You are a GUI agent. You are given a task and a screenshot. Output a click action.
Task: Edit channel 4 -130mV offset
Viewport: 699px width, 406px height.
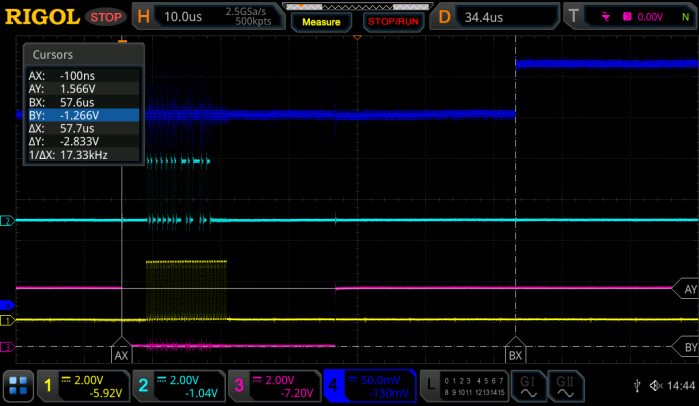(389, 393)
